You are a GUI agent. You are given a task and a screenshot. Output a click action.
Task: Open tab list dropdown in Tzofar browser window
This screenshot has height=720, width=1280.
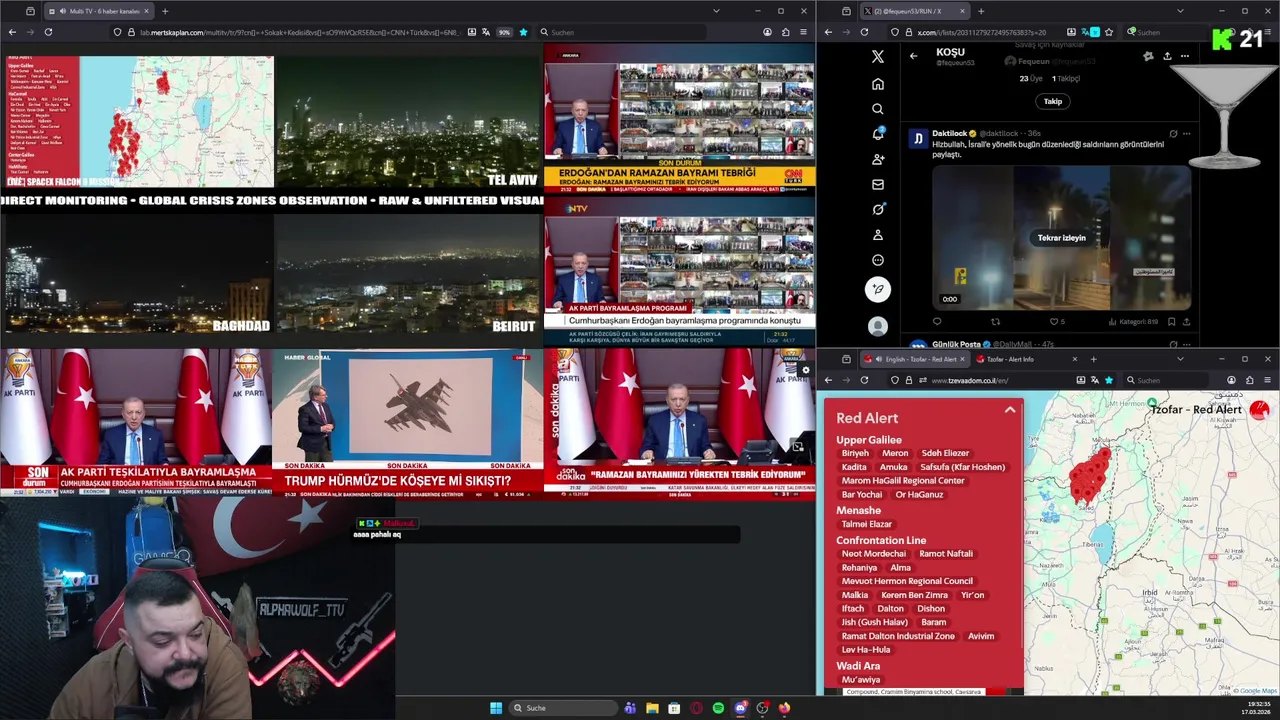[1180, 359]
